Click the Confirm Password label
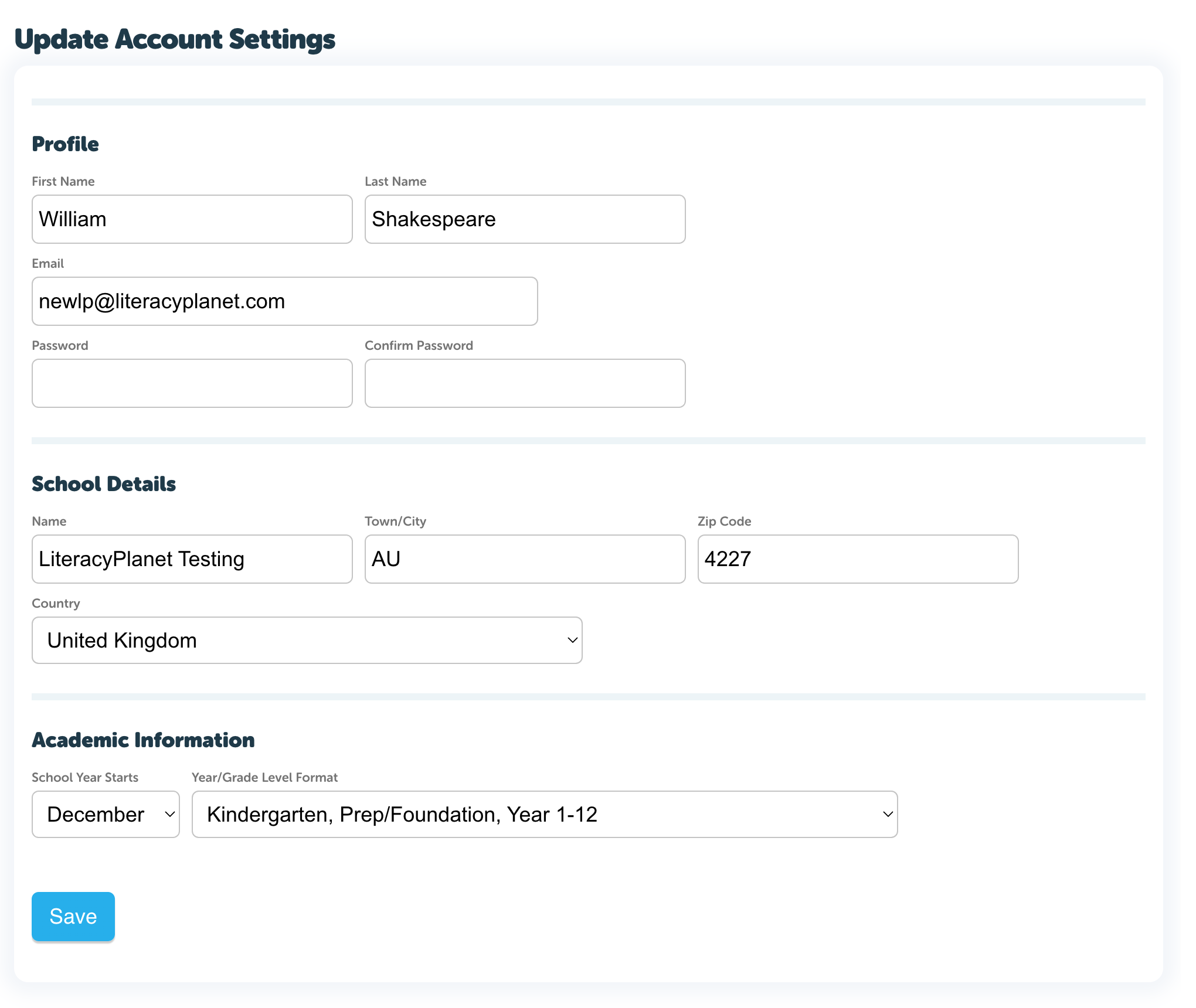This screenshot has width=1196, height=1008. (419, 346)
